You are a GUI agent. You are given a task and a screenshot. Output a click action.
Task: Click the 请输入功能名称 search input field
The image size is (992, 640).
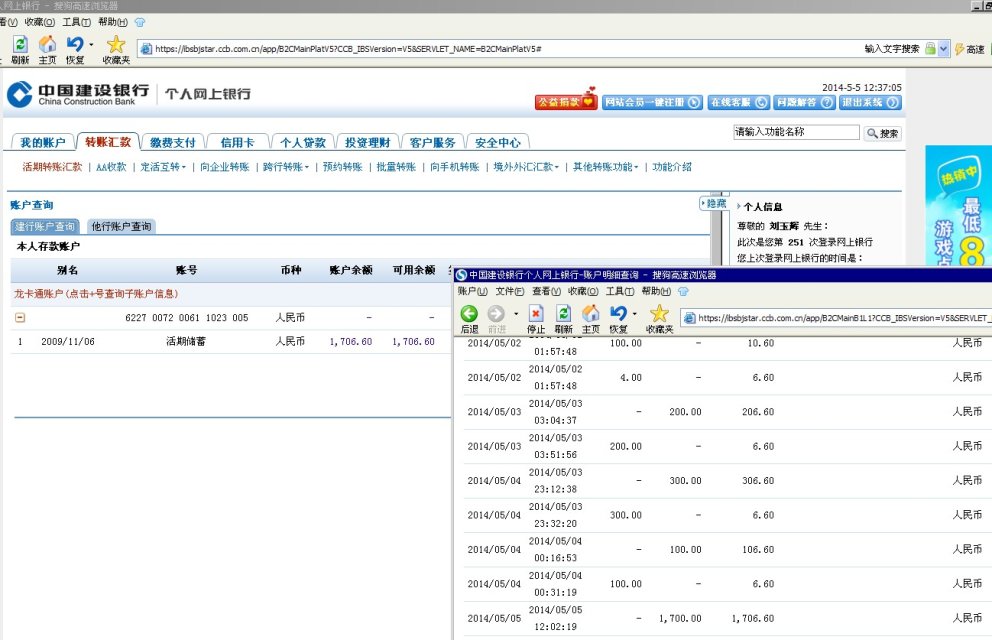pyautogui.click(x=796, y=132)
